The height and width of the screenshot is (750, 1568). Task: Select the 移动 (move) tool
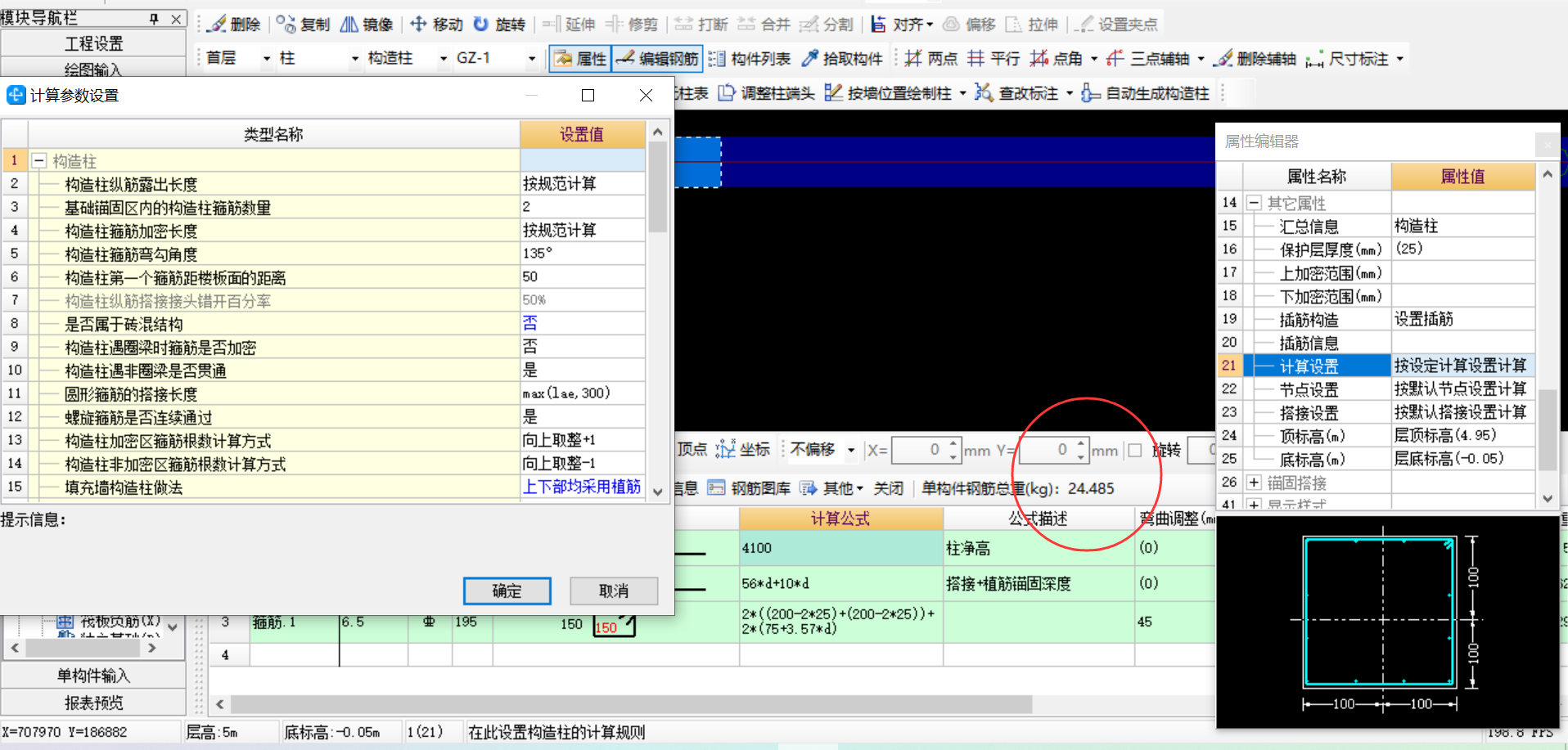tap(436, 25)
